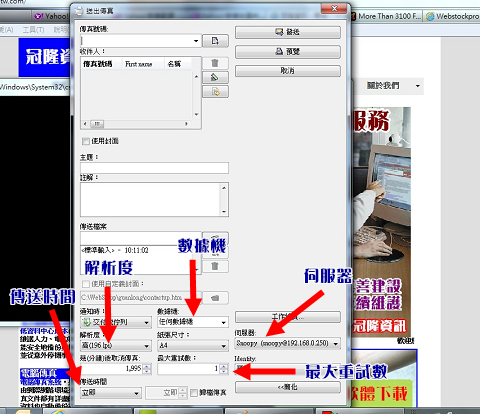Click the recipients list horizontal scrollbar thumb
Viewport: 480px width, 414px height.
coord(97,124)
